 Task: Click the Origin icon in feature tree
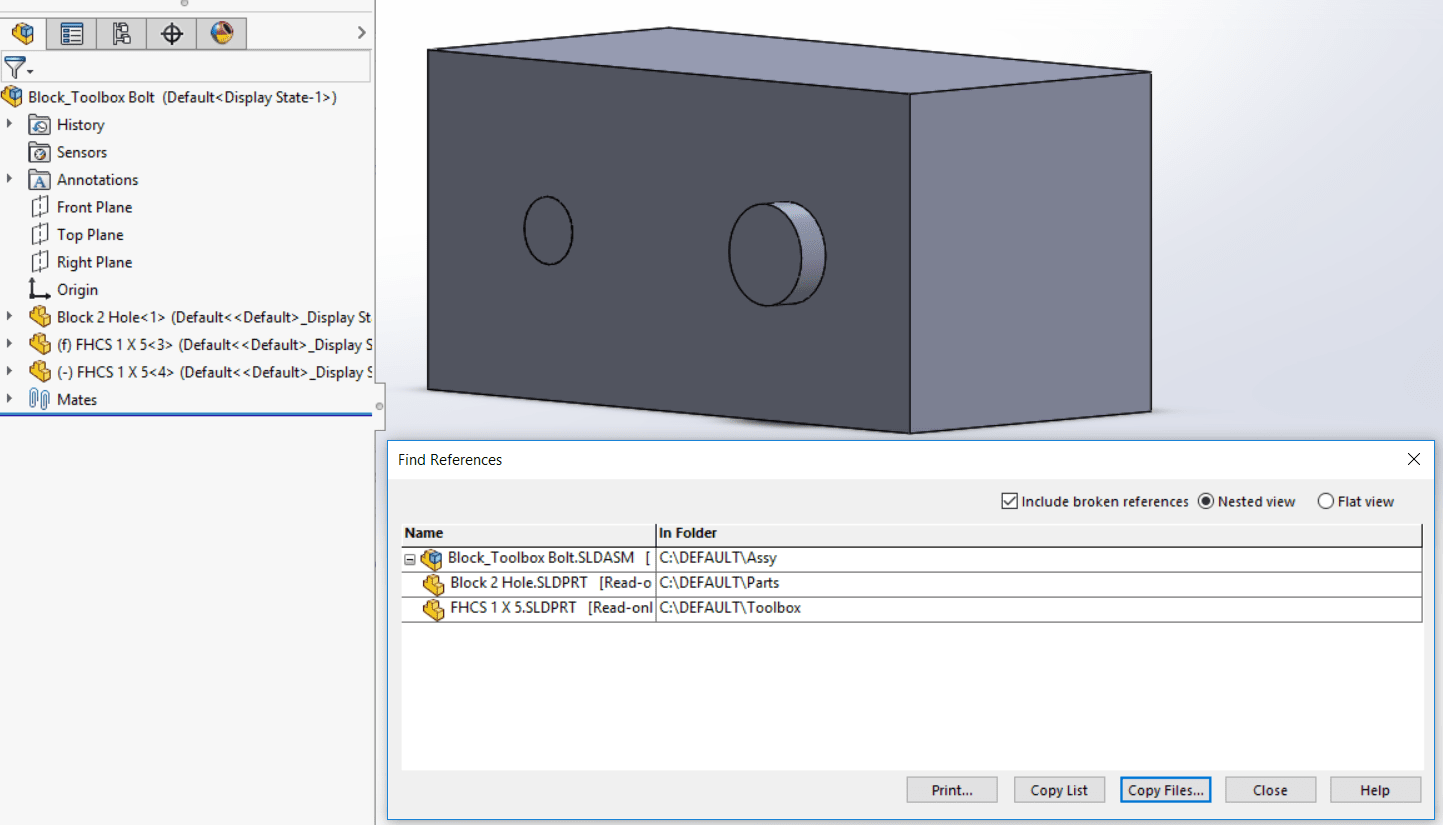point(39,290)
